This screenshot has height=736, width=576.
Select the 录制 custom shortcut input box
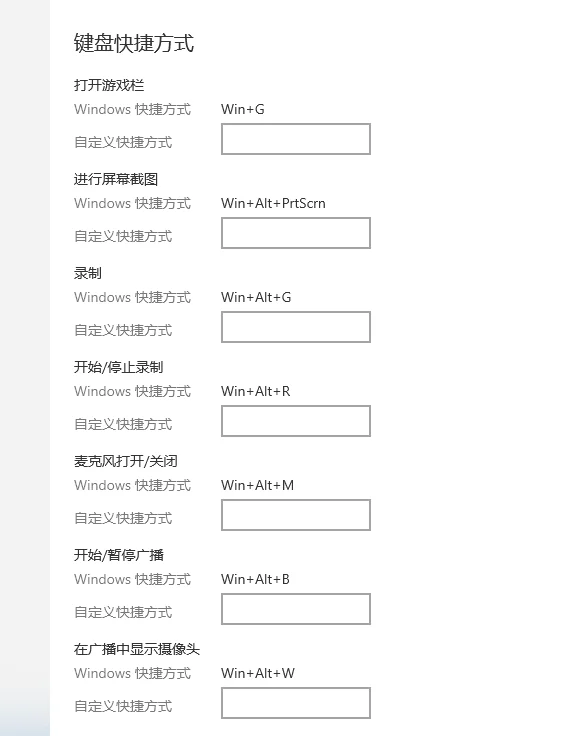296,327
